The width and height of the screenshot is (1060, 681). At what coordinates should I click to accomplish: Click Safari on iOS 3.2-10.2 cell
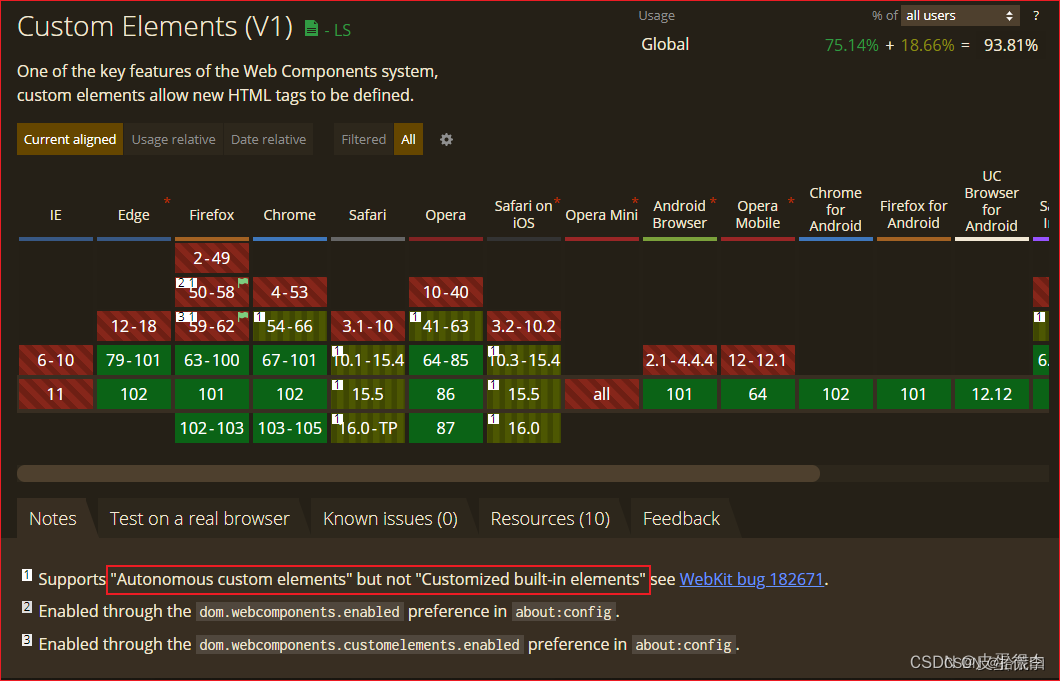[x=523, y=326]
